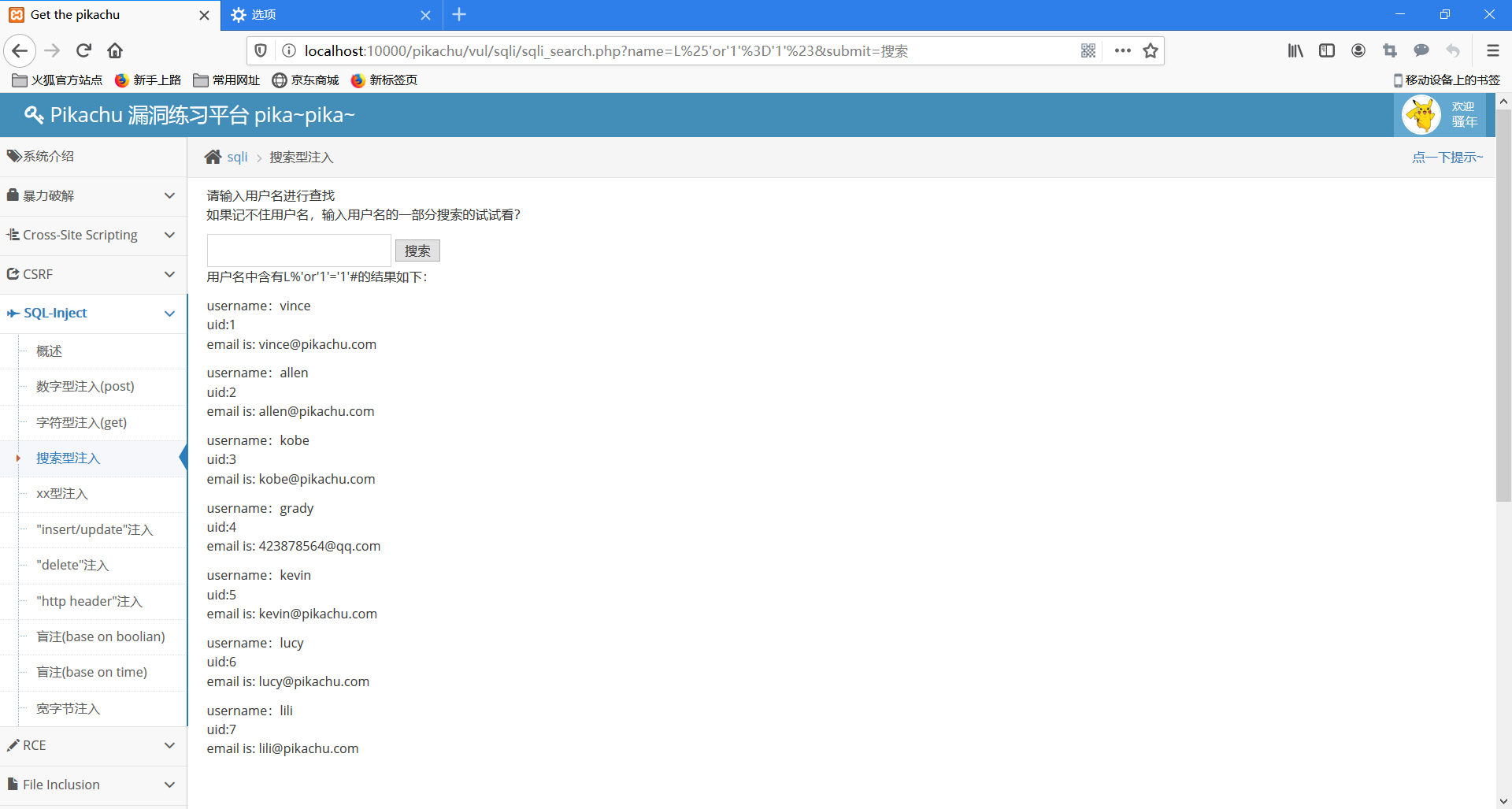Open 常用网址 bookmarks folder

point(227,80)
